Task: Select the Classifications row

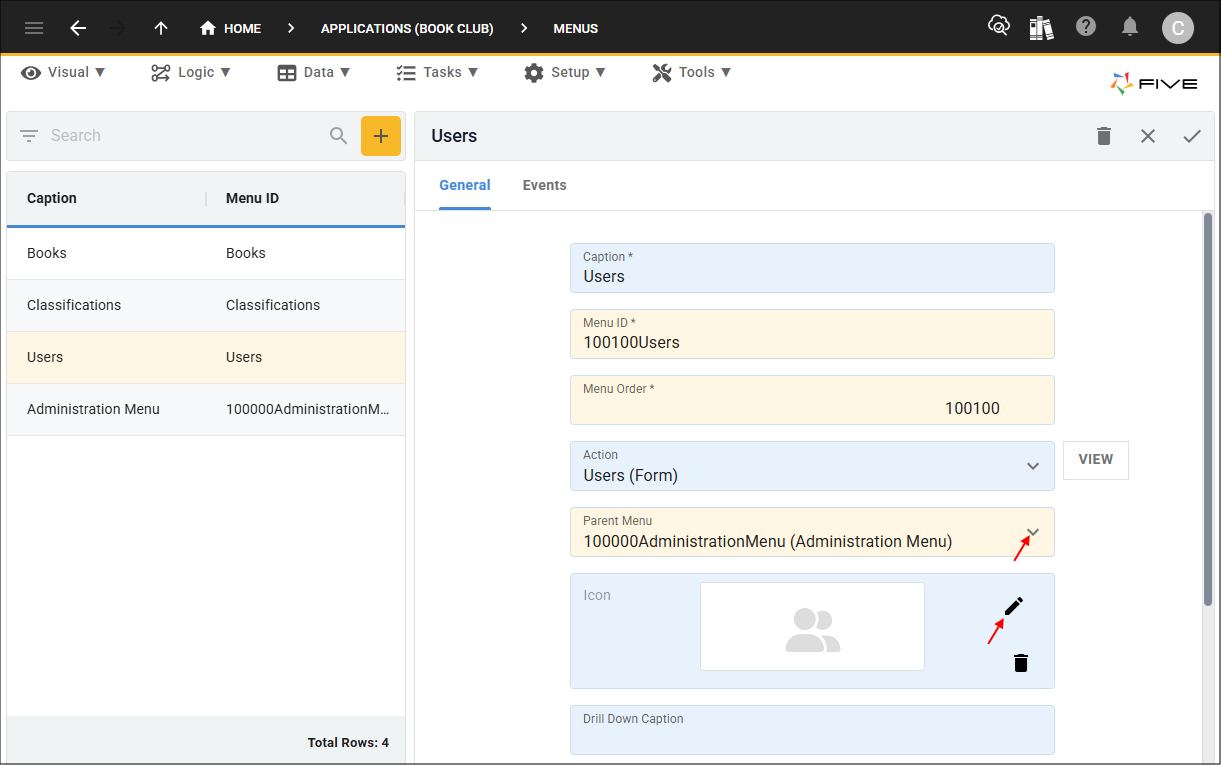Action: (x=206, y=305)
